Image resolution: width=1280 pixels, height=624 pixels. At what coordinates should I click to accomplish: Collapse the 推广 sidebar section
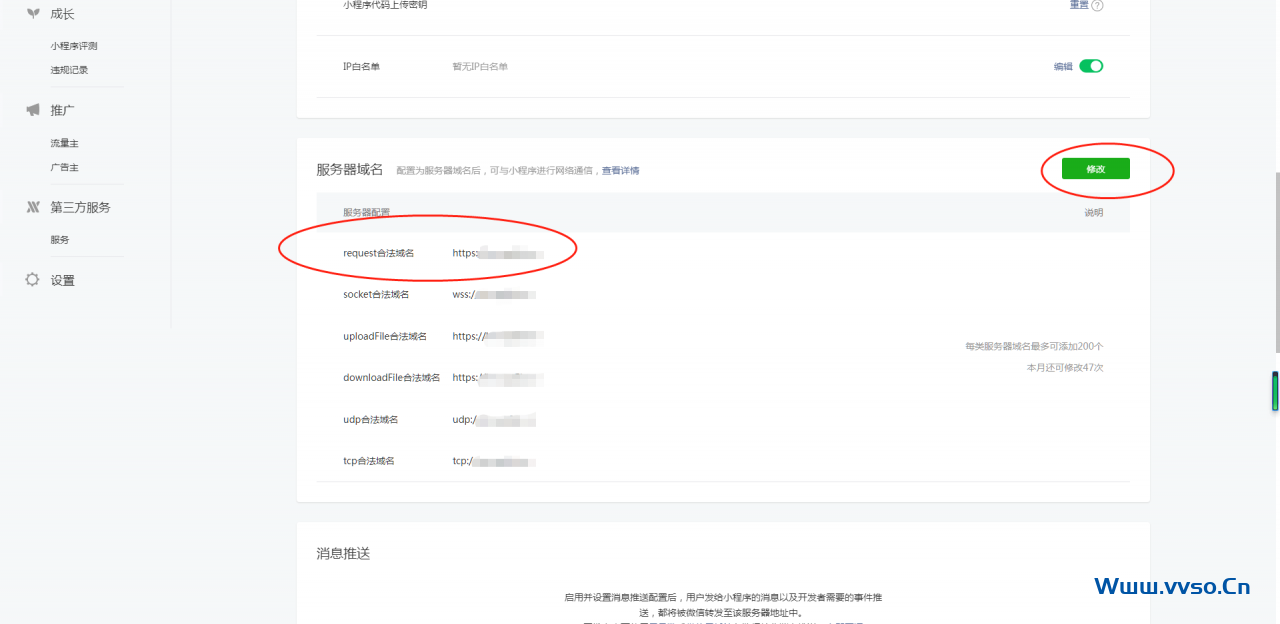pyautogui.click(x=63, y=110)
